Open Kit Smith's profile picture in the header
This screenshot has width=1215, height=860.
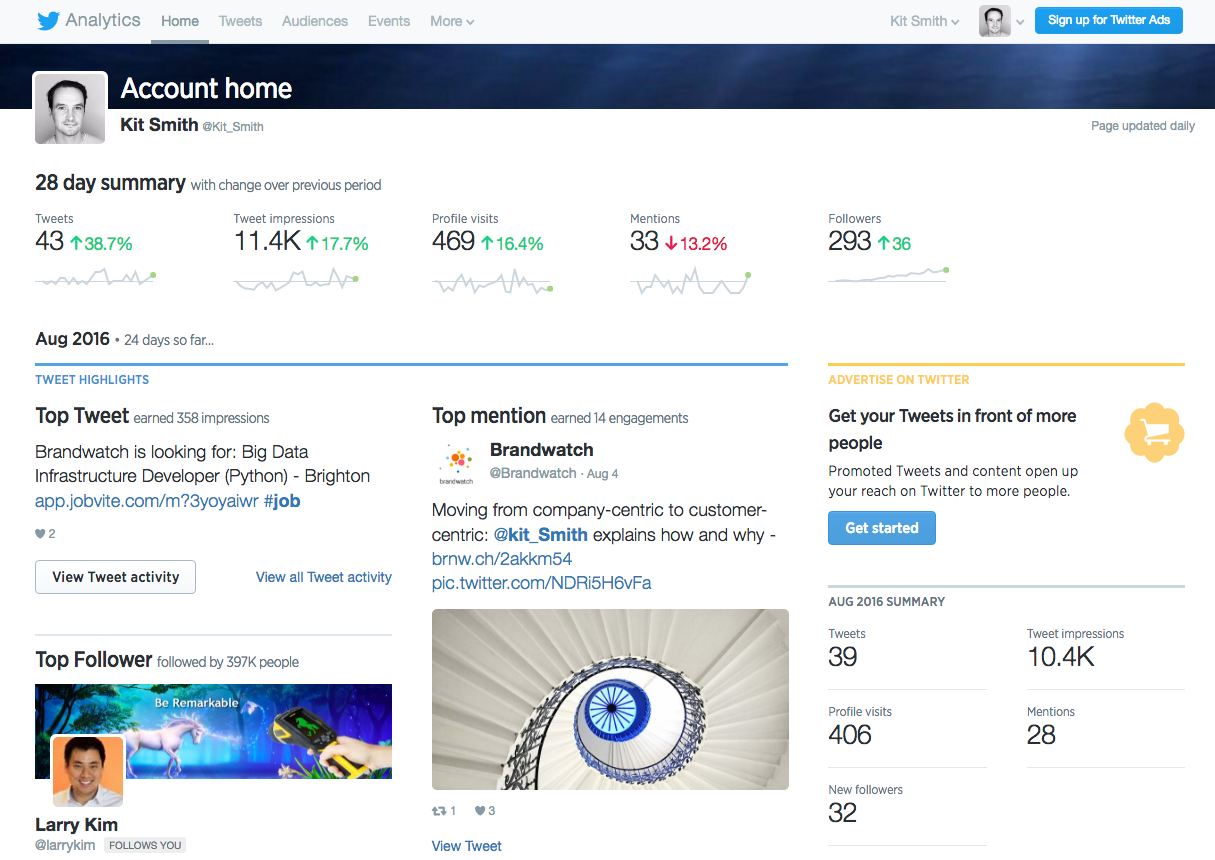tap(69, 107)
